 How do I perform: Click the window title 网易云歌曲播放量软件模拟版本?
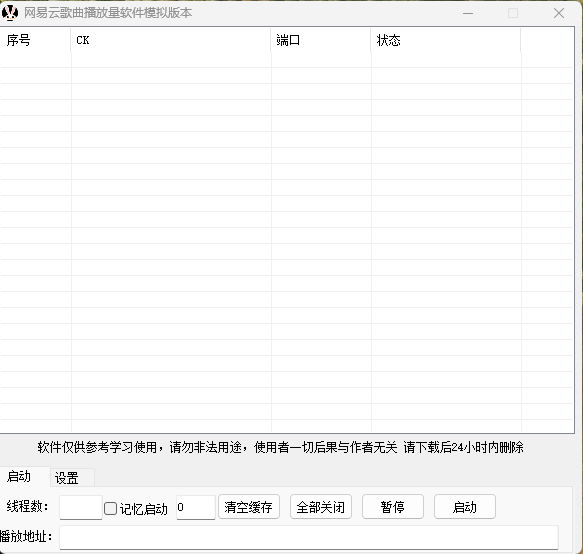coord(108,13)
